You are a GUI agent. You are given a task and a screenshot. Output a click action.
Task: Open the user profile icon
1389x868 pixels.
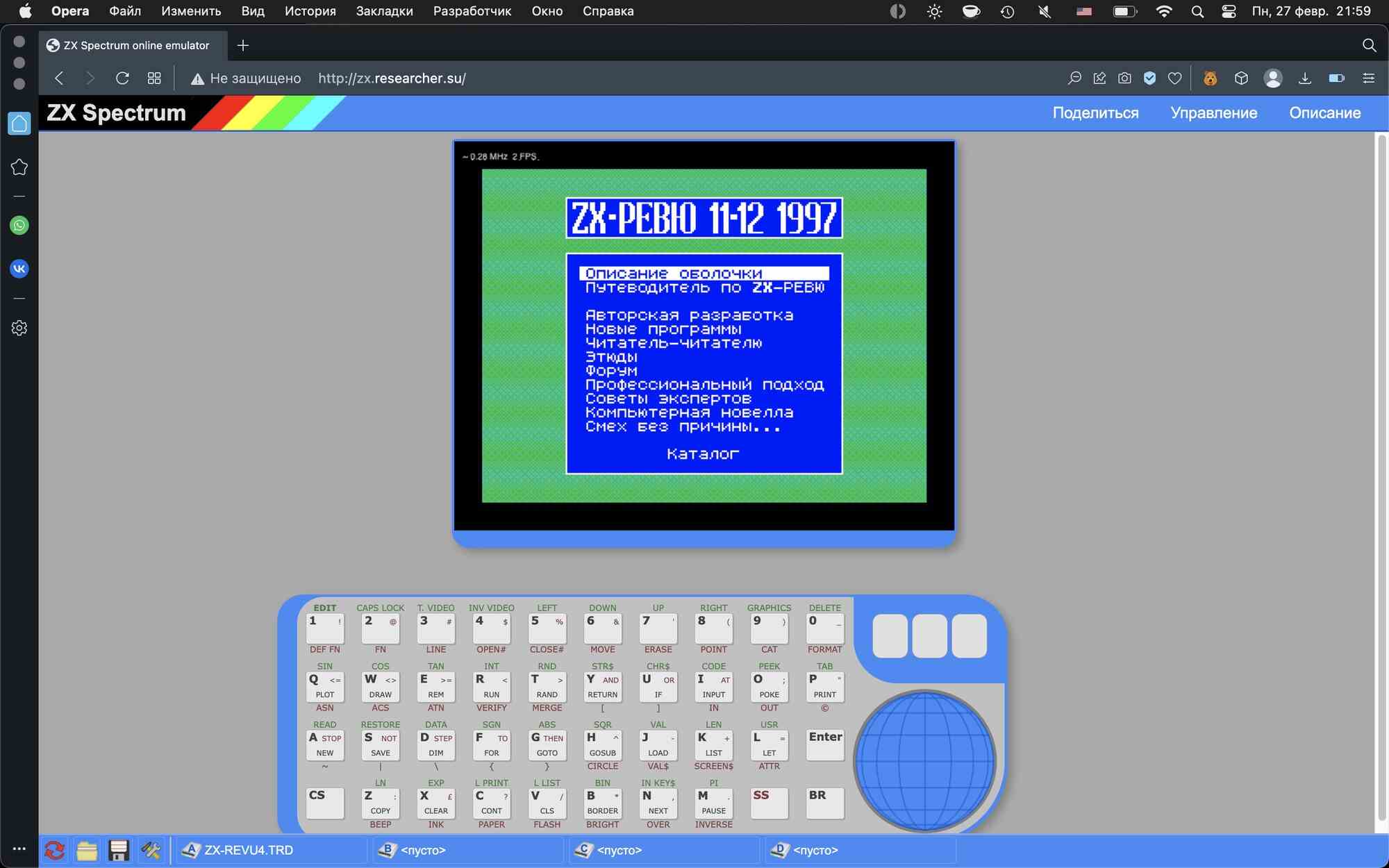1273,78
